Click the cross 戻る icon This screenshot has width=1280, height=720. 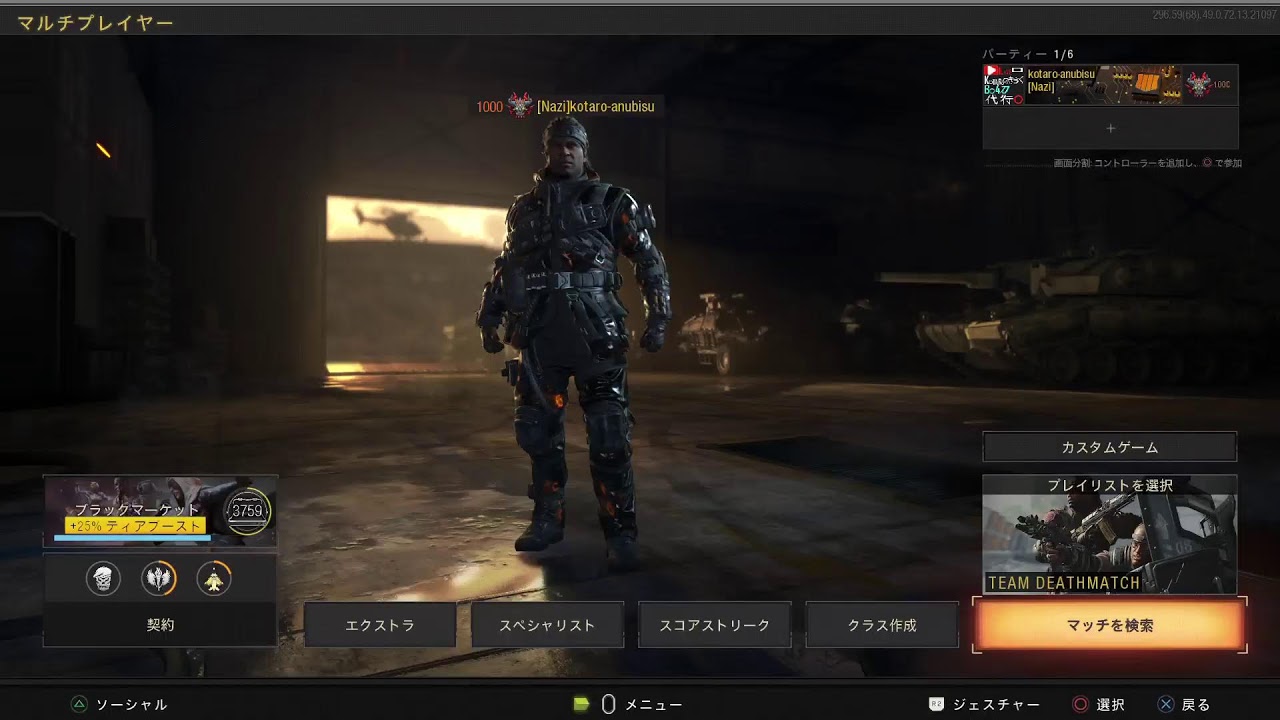(1166, 704)
